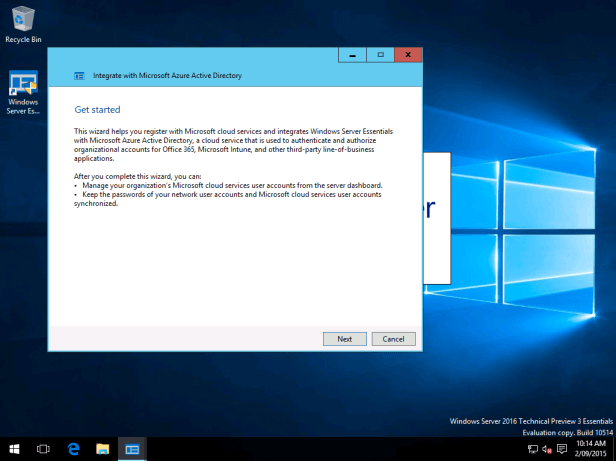Click the 'Integrate with Microsoft Azure Active Directory' title

click(x=167, y=75)
